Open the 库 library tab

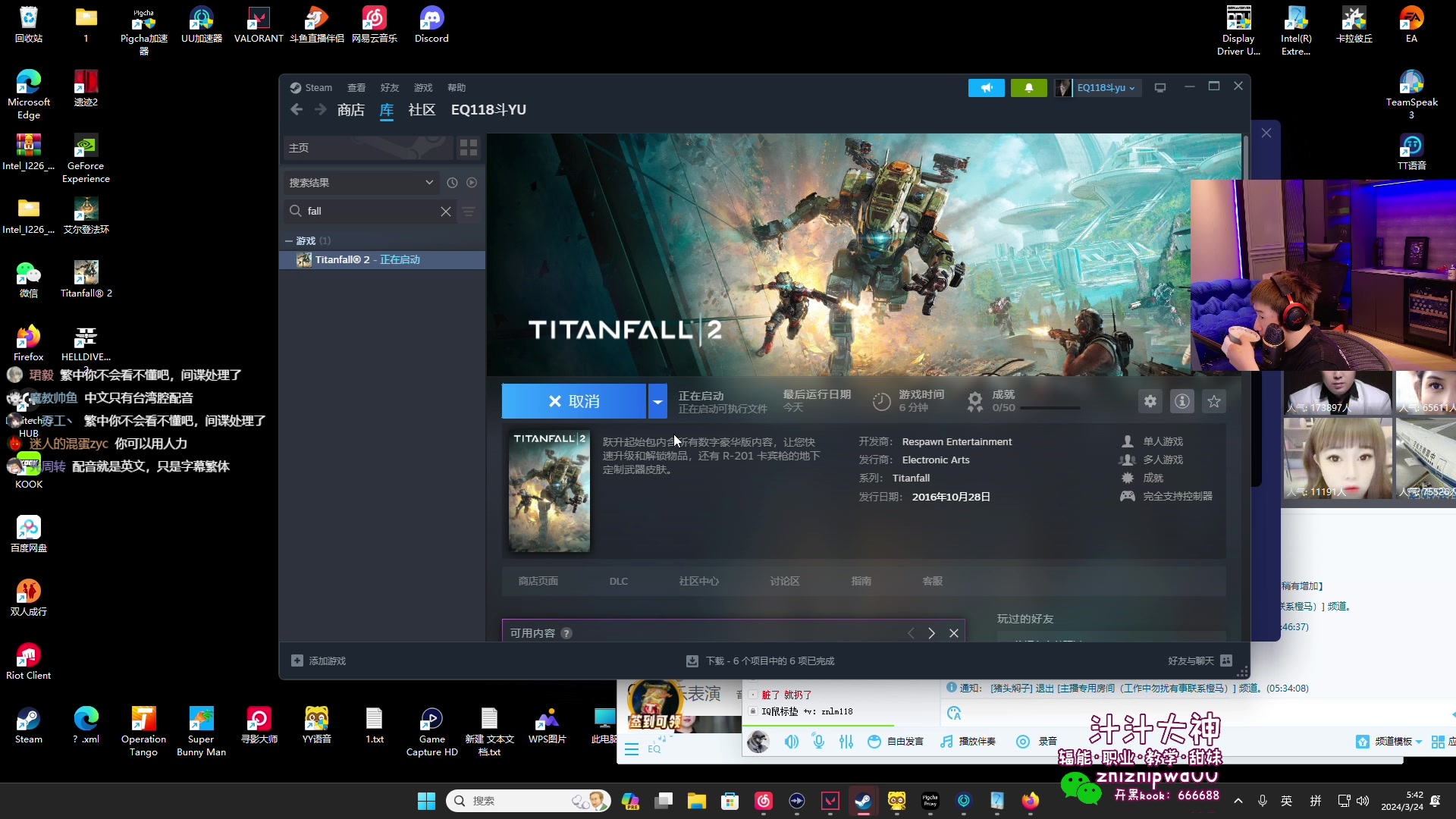(x=387, y=110)
